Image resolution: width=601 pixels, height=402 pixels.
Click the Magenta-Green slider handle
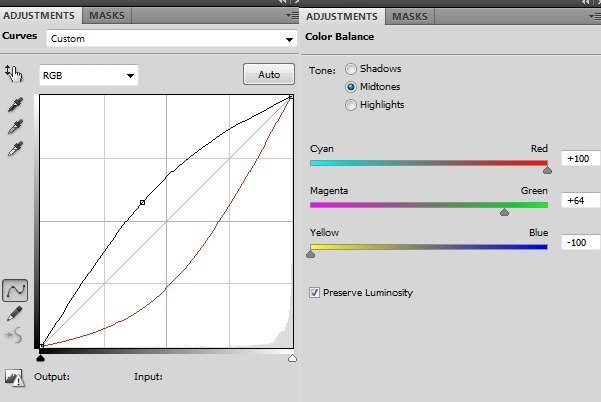pyautogui.click(x=504, y=212)
